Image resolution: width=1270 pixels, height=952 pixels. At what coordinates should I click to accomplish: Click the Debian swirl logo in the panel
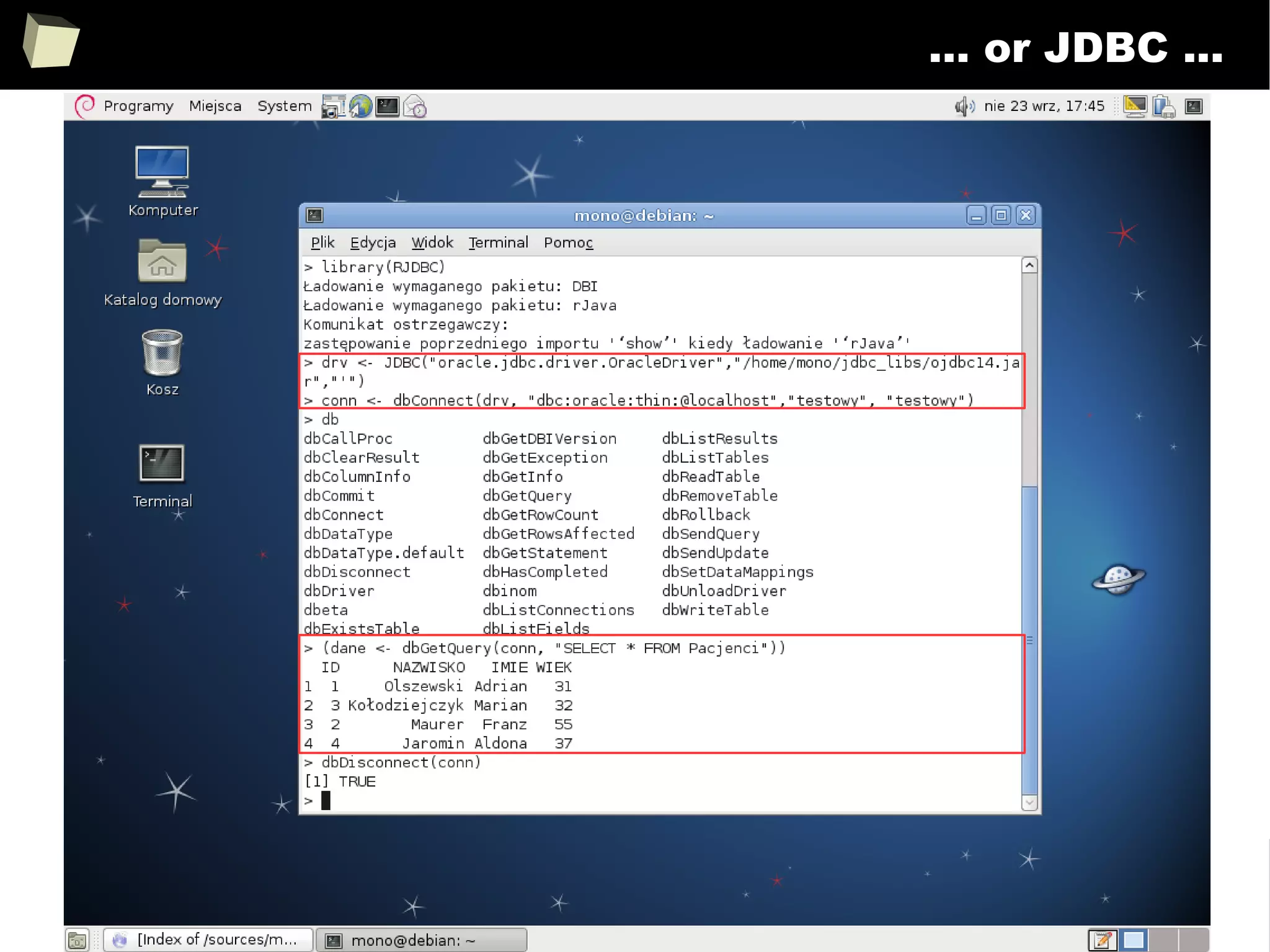85,106
